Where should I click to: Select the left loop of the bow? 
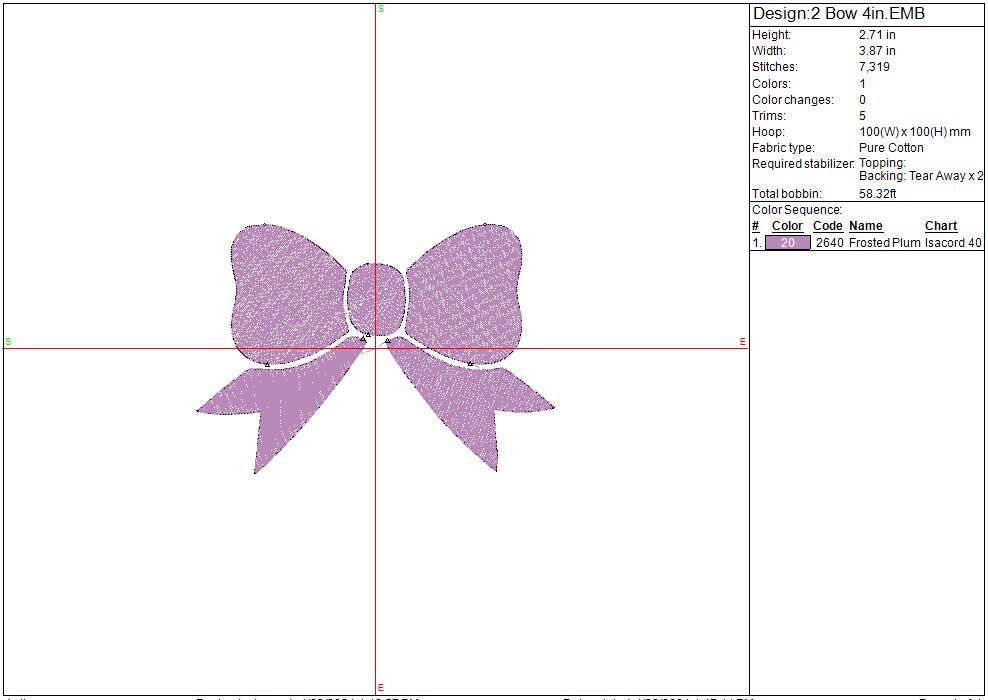[x=285, y=290]
